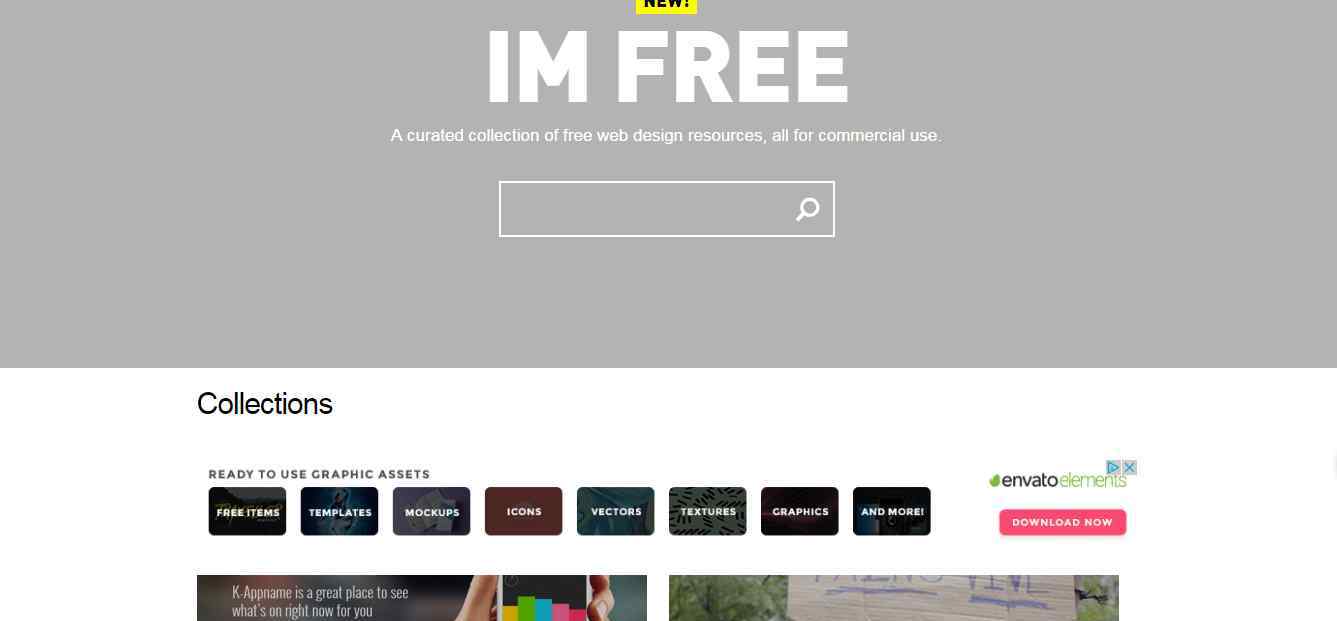Open the IM FREE title logo
This screenshot has width=1337, height=621.
click(667, 69)
